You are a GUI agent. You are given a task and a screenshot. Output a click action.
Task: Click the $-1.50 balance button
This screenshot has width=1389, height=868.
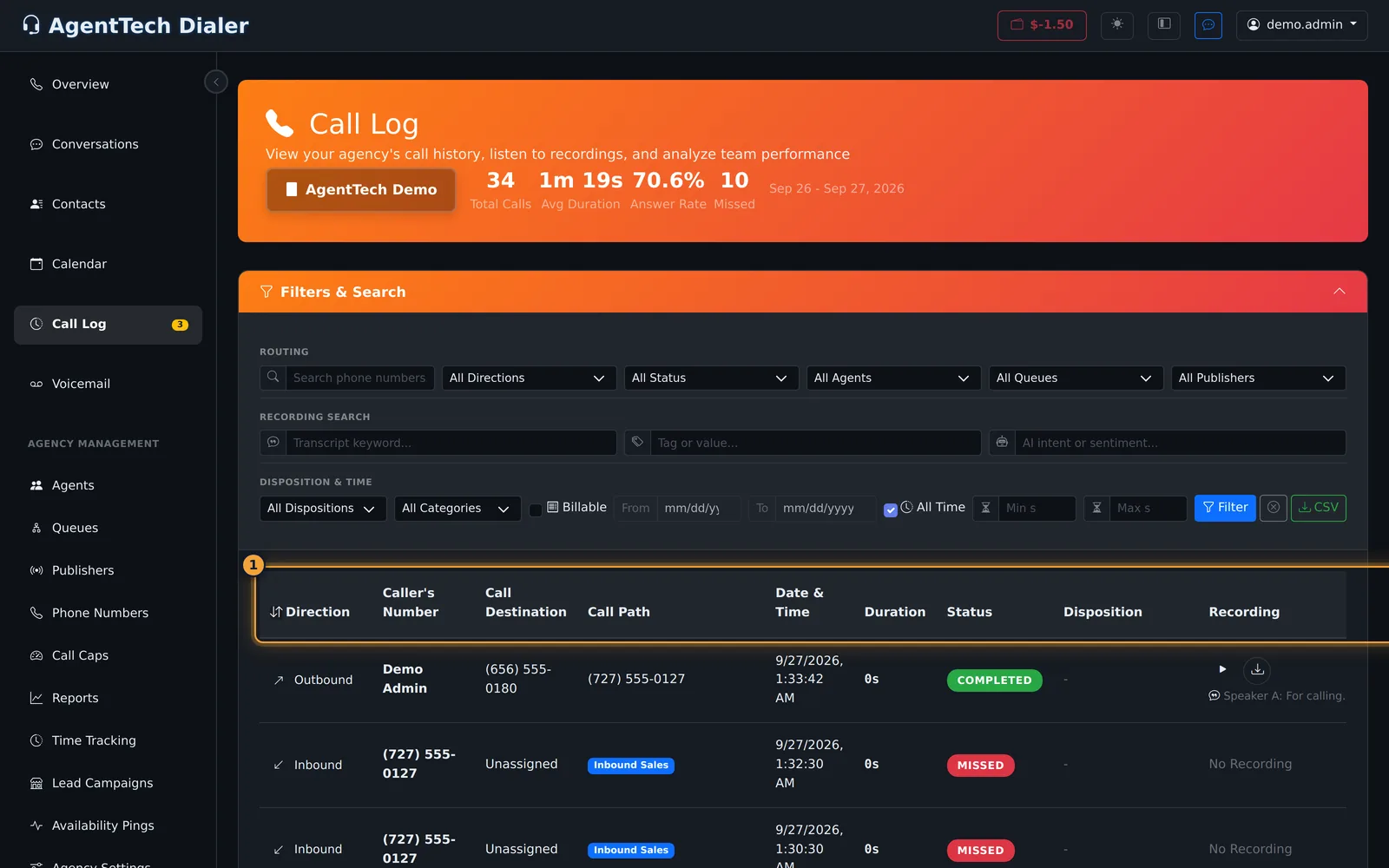pyautogui.click(x=1042, y=25)
